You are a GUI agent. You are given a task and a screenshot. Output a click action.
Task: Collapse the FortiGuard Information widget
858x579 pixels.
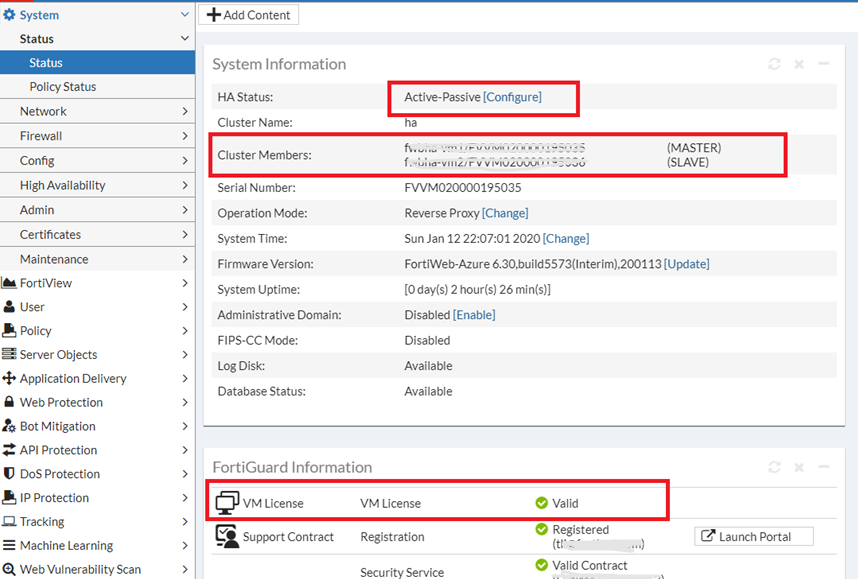coord(824,467)
